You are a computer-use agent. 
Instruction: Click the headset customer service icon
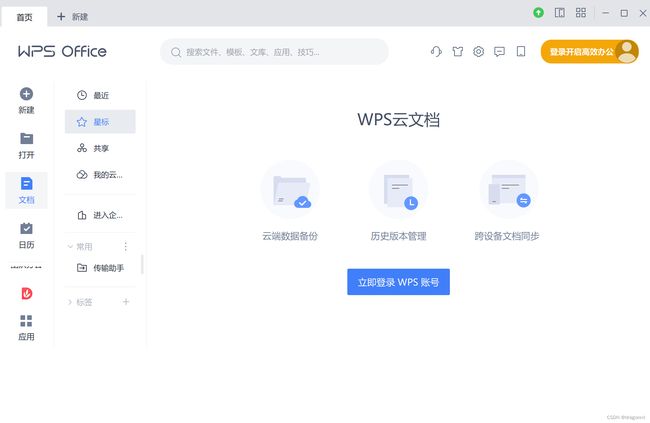[436, 51]
